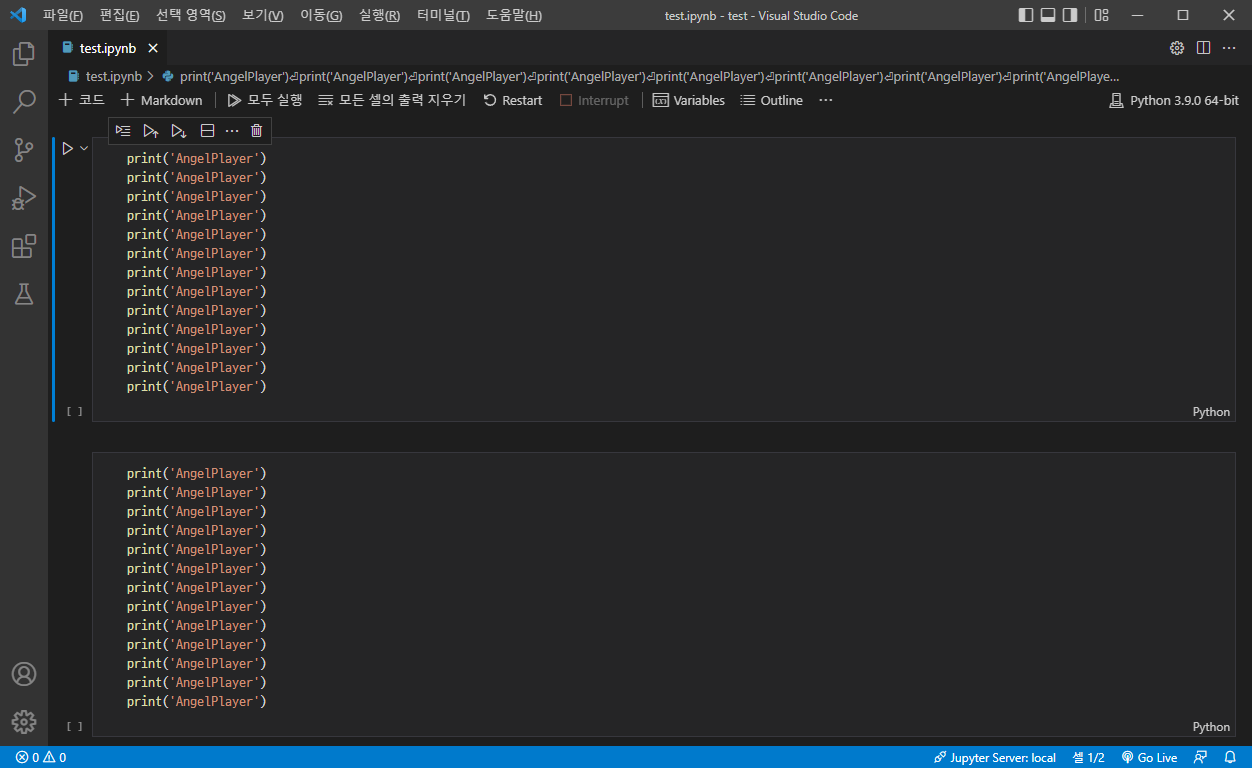Open the 도움말(H) menu

pos(514,15)
